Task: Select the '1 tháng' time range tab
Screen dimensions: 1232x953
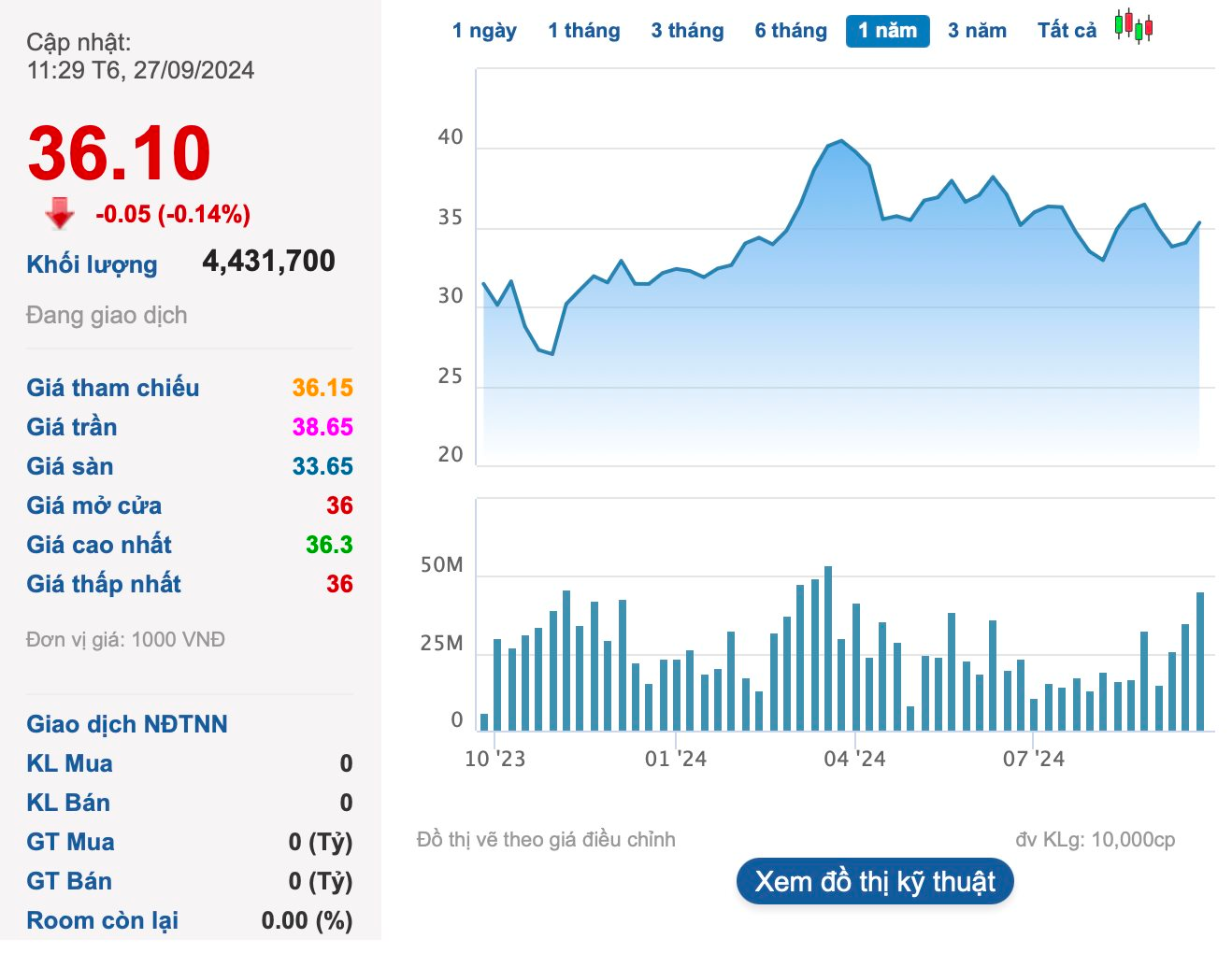Action: tap(584, 31)
